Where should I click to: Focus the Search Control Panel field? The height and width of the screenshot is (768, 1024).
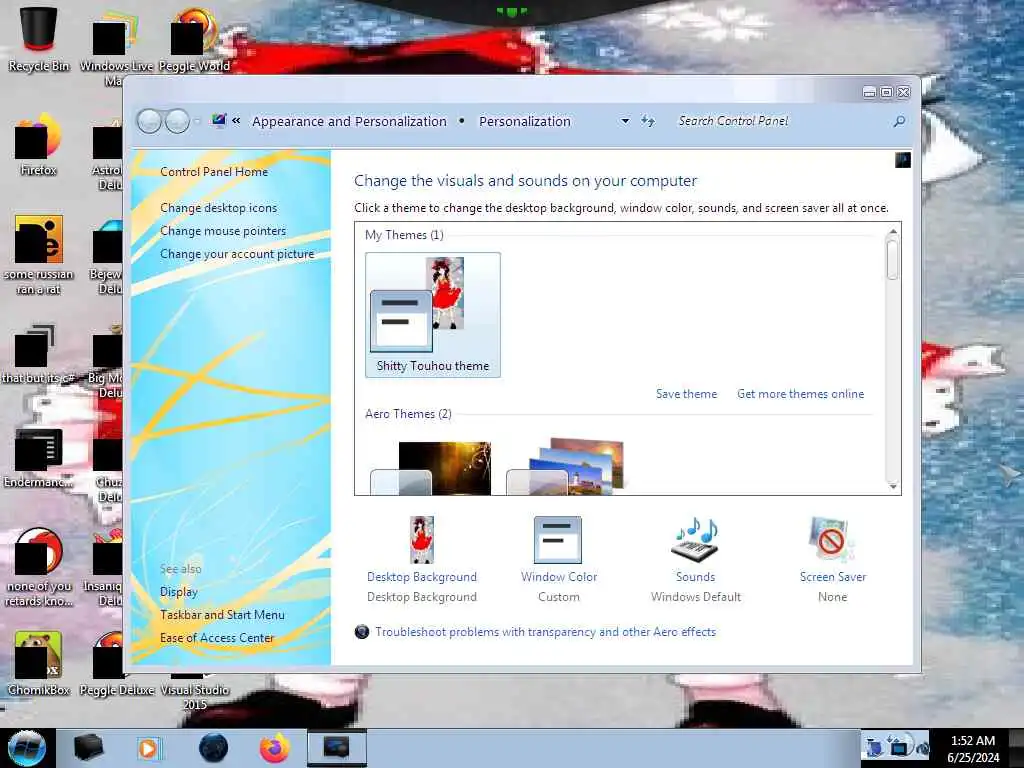(x=780, y=121)
